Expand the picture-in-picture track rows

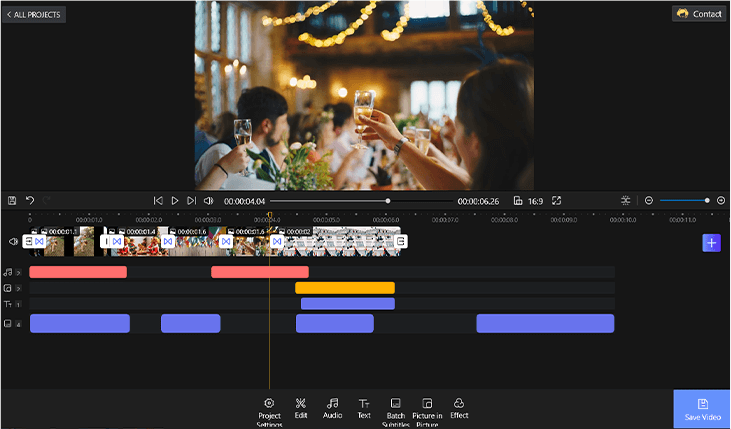[19, 289]
